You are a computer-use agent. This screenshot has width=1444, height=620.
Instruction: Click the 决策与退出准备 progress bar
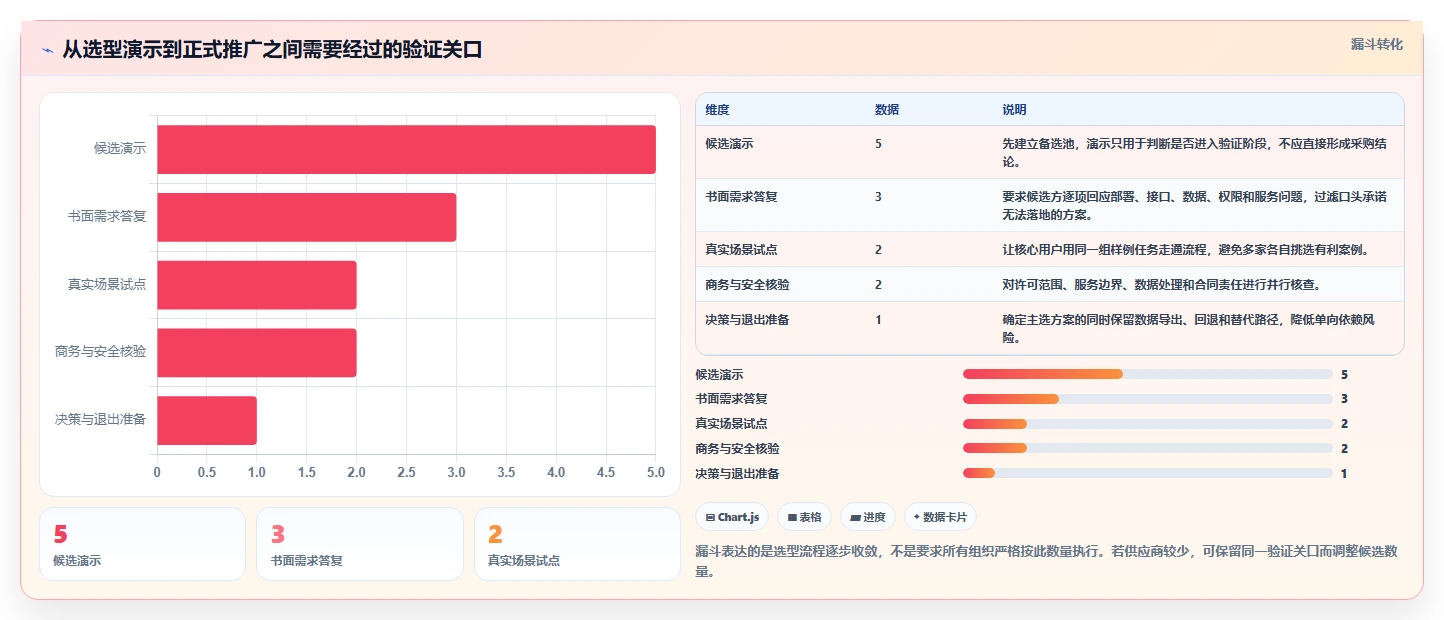(1148, 473)
